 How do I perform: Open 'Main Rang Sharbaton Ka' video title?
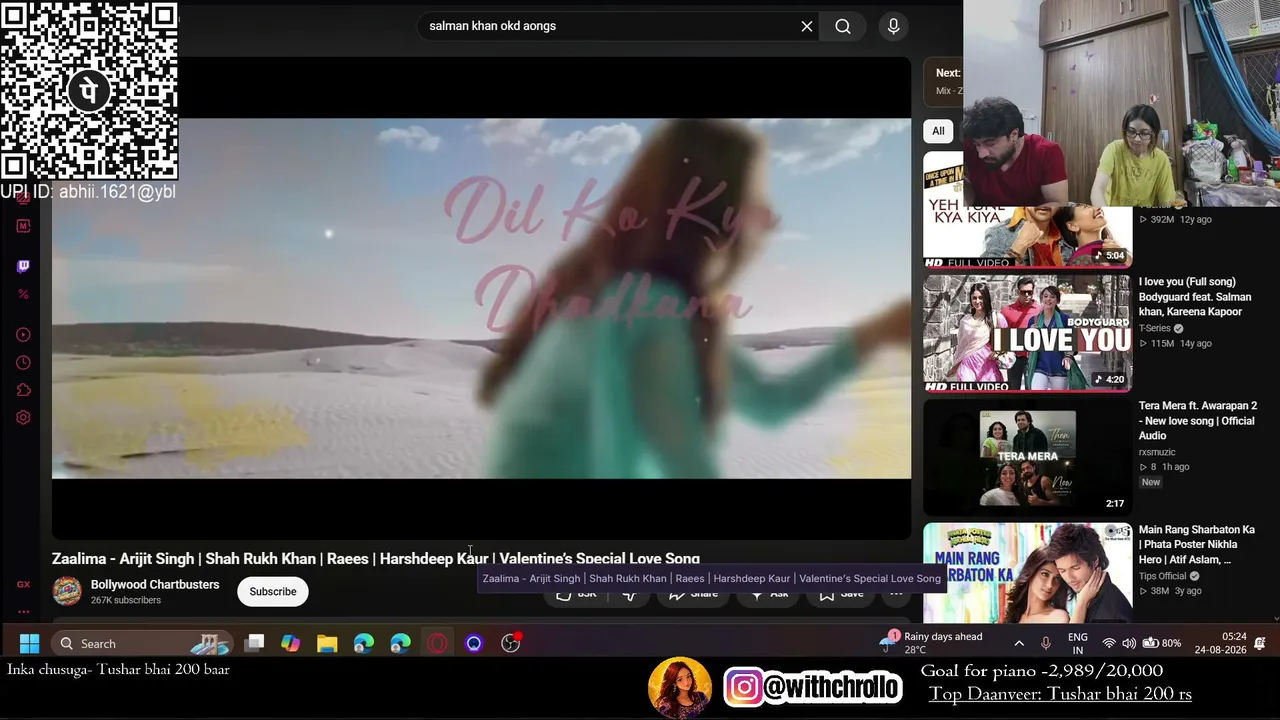click(1198, 545)
